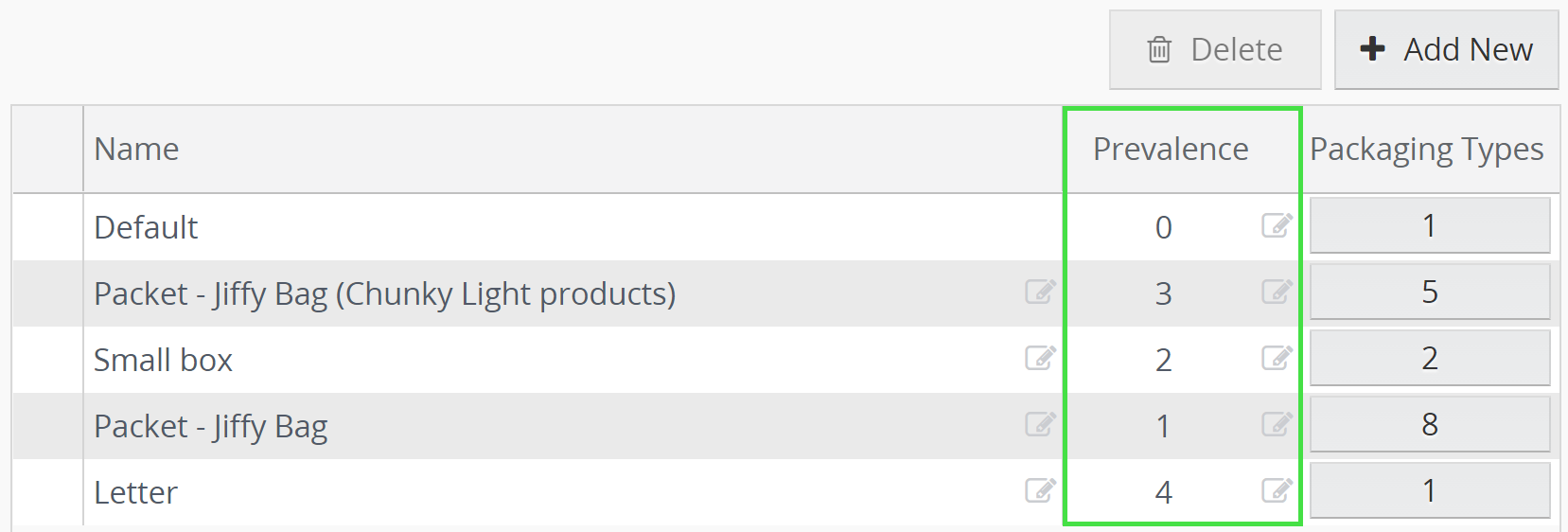Open packaging types for Default row
This screenshot has width=1568, height=532.
tap(1429, 225)
